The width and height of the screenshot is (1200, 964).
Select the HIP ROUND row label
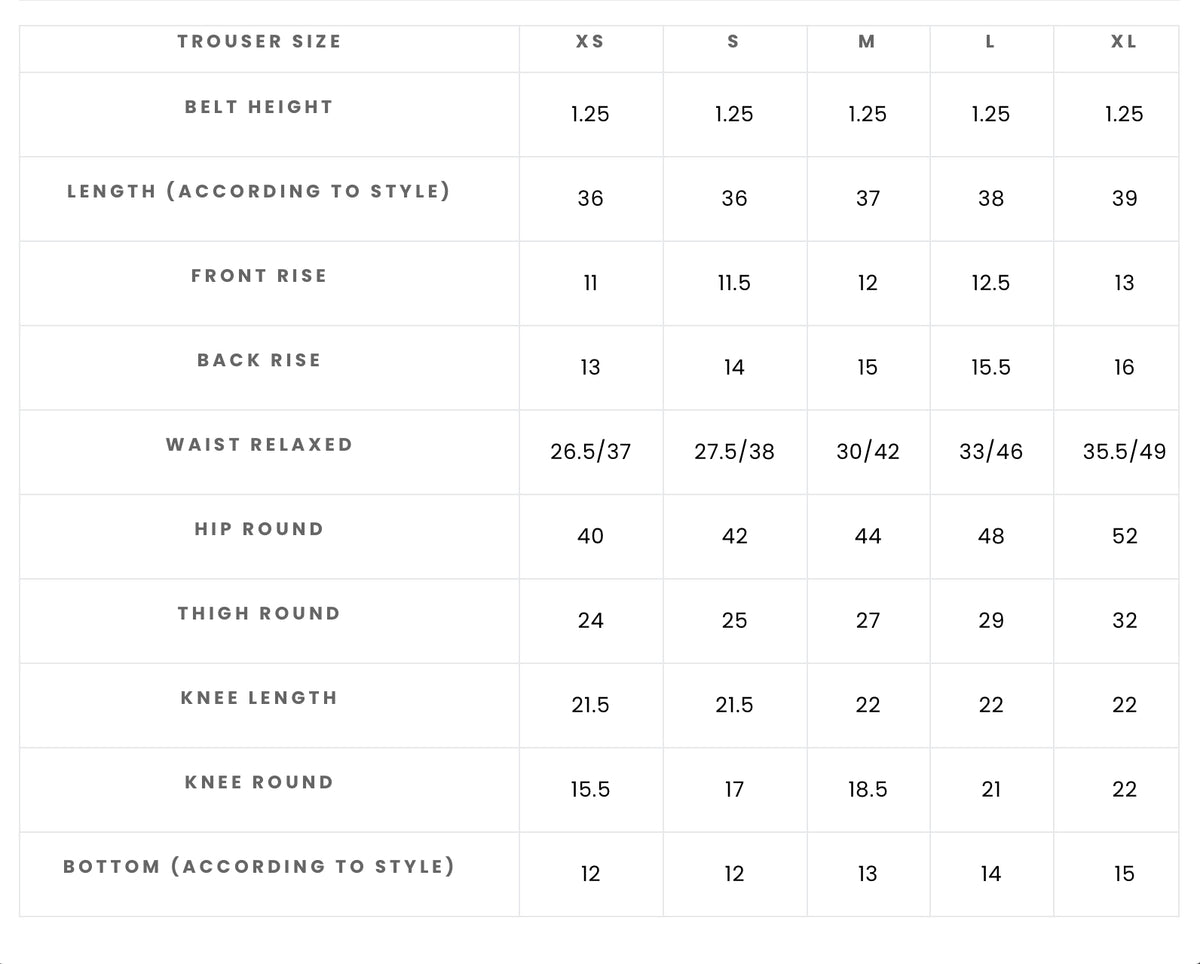(x=259, y=529)
